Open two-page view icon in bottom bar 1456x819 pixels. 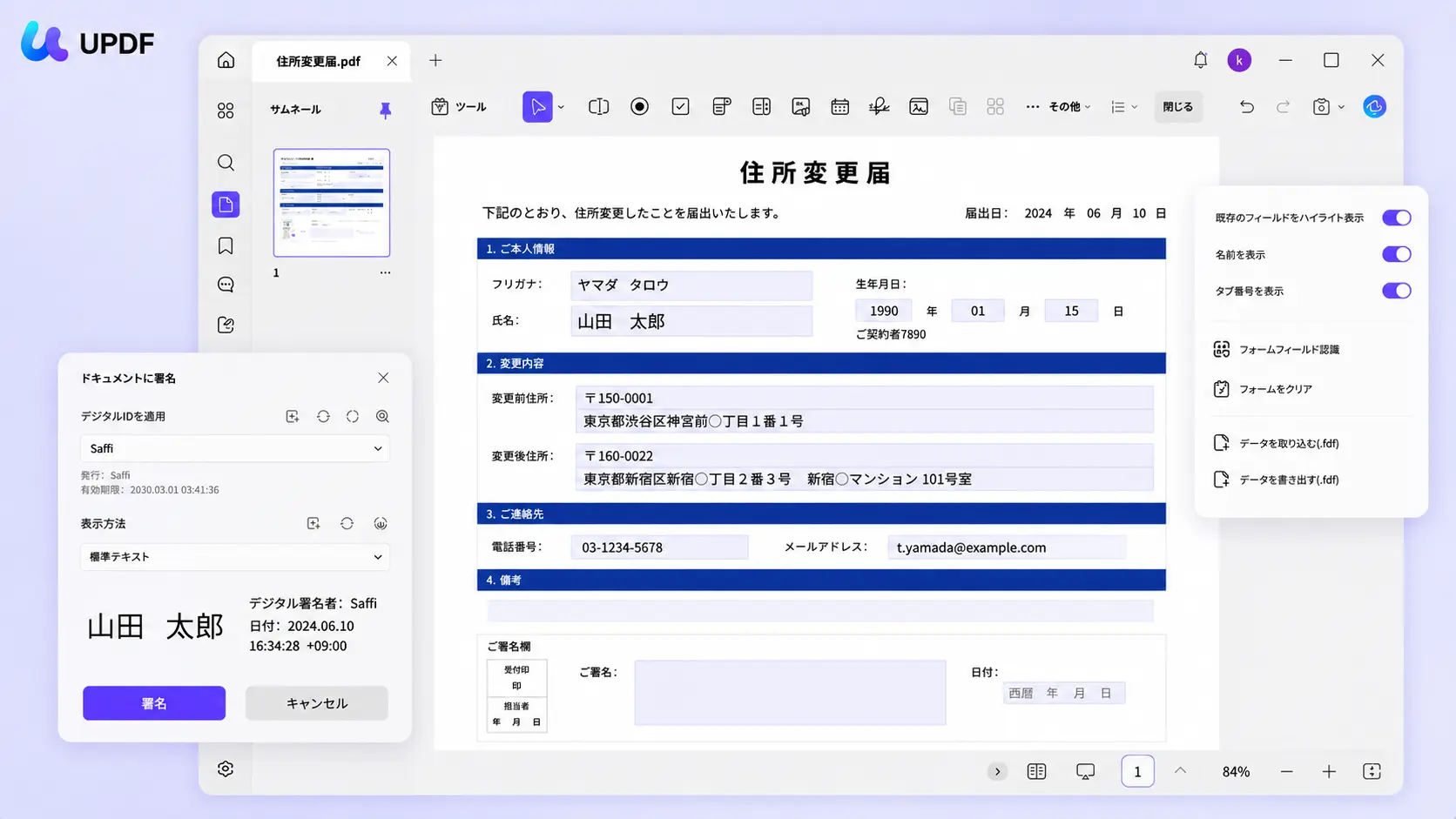1036,771
